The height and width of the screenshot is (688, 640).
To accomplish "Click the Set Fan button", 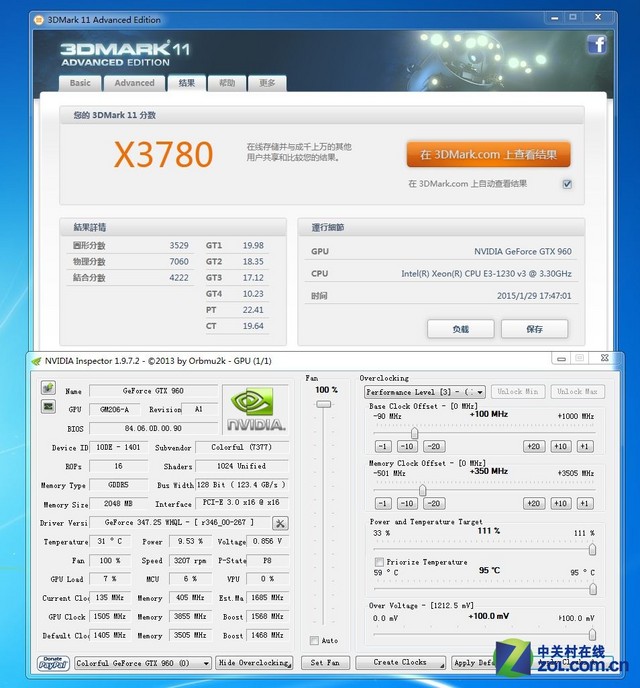I will click(325, 663).
